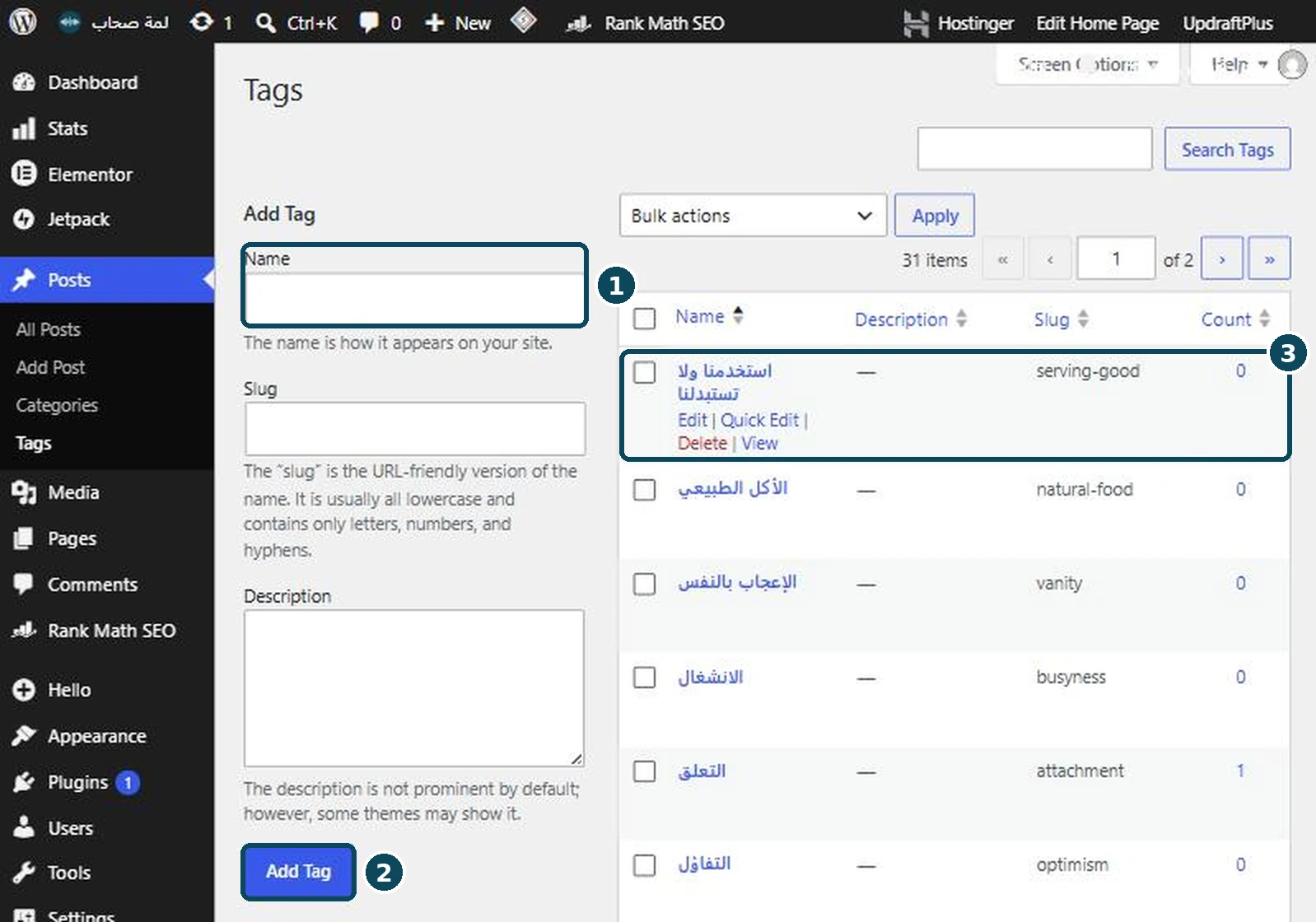
Task: Sort tags by Name column
Action: click(709, 316)
